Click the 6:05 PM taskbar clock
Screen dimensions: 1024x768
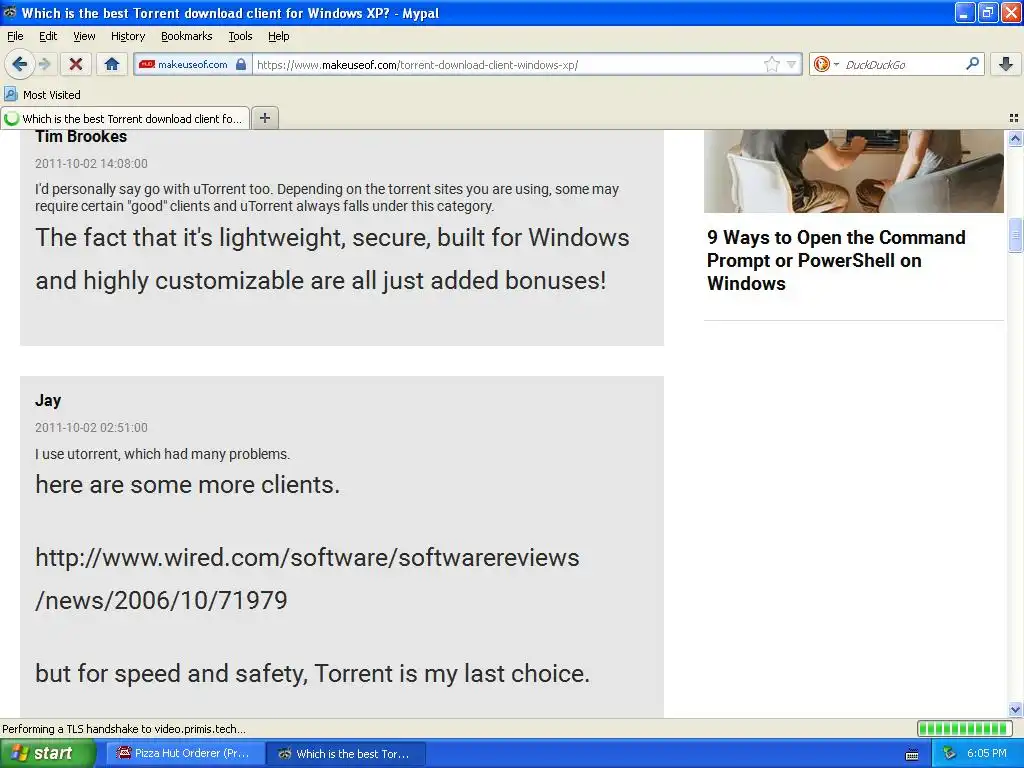tap(987, 753)
